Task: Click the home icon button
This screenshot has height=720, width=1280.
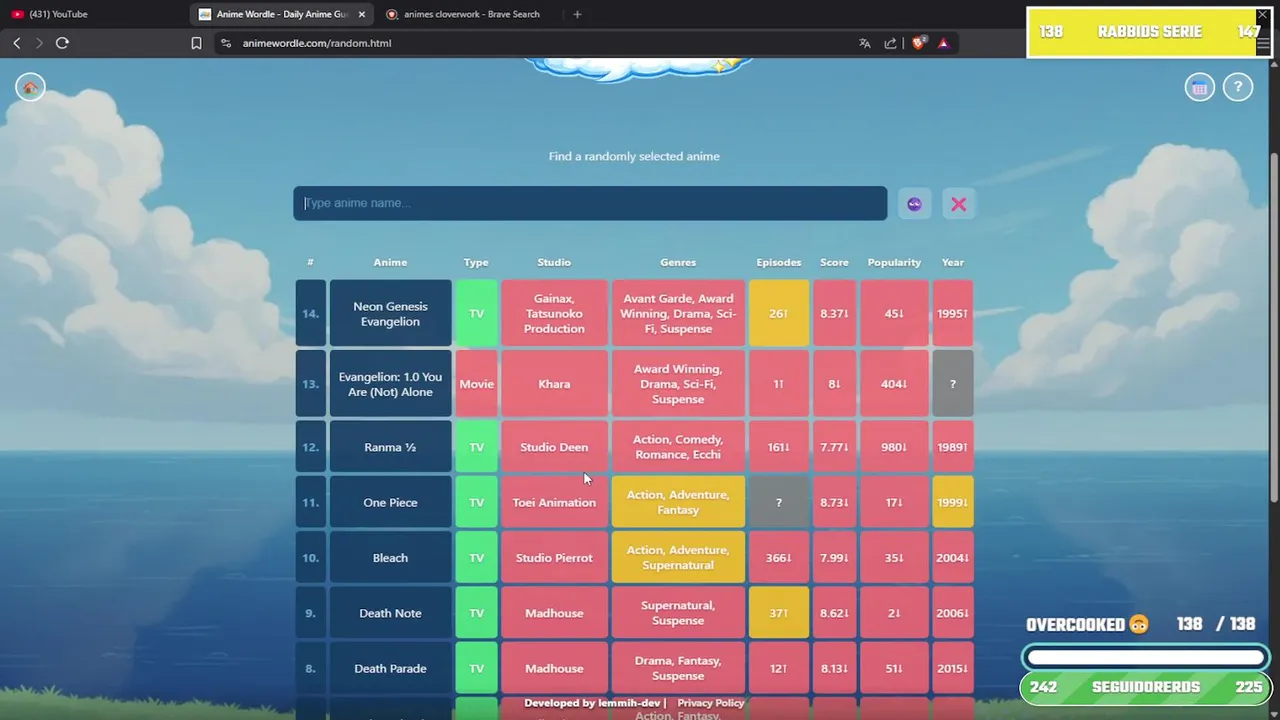Action: click(x=30, y=87)
